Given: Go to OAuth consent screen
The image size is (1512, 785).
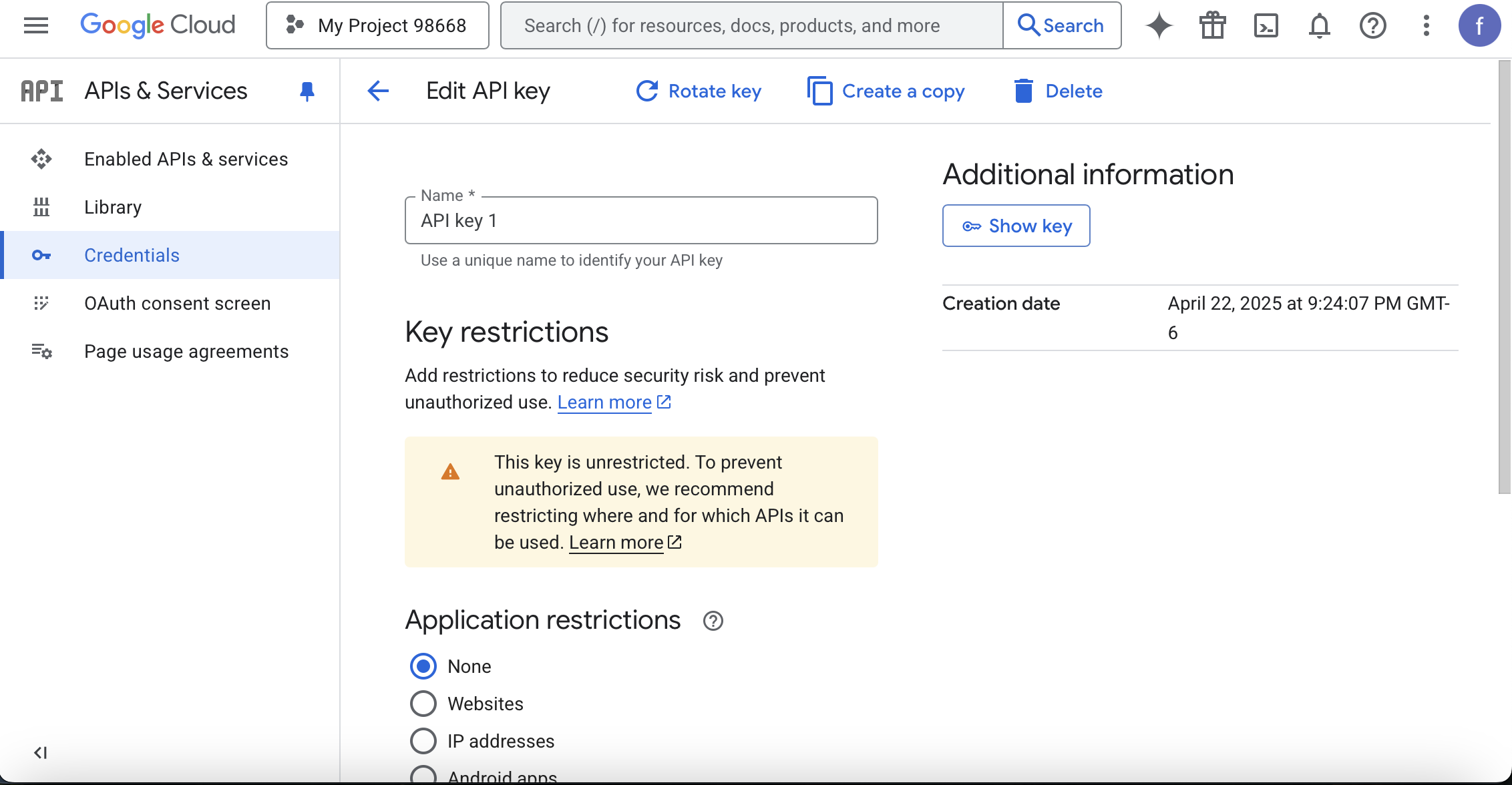Looking at the screenshot, I should click(x=177, y=303).
